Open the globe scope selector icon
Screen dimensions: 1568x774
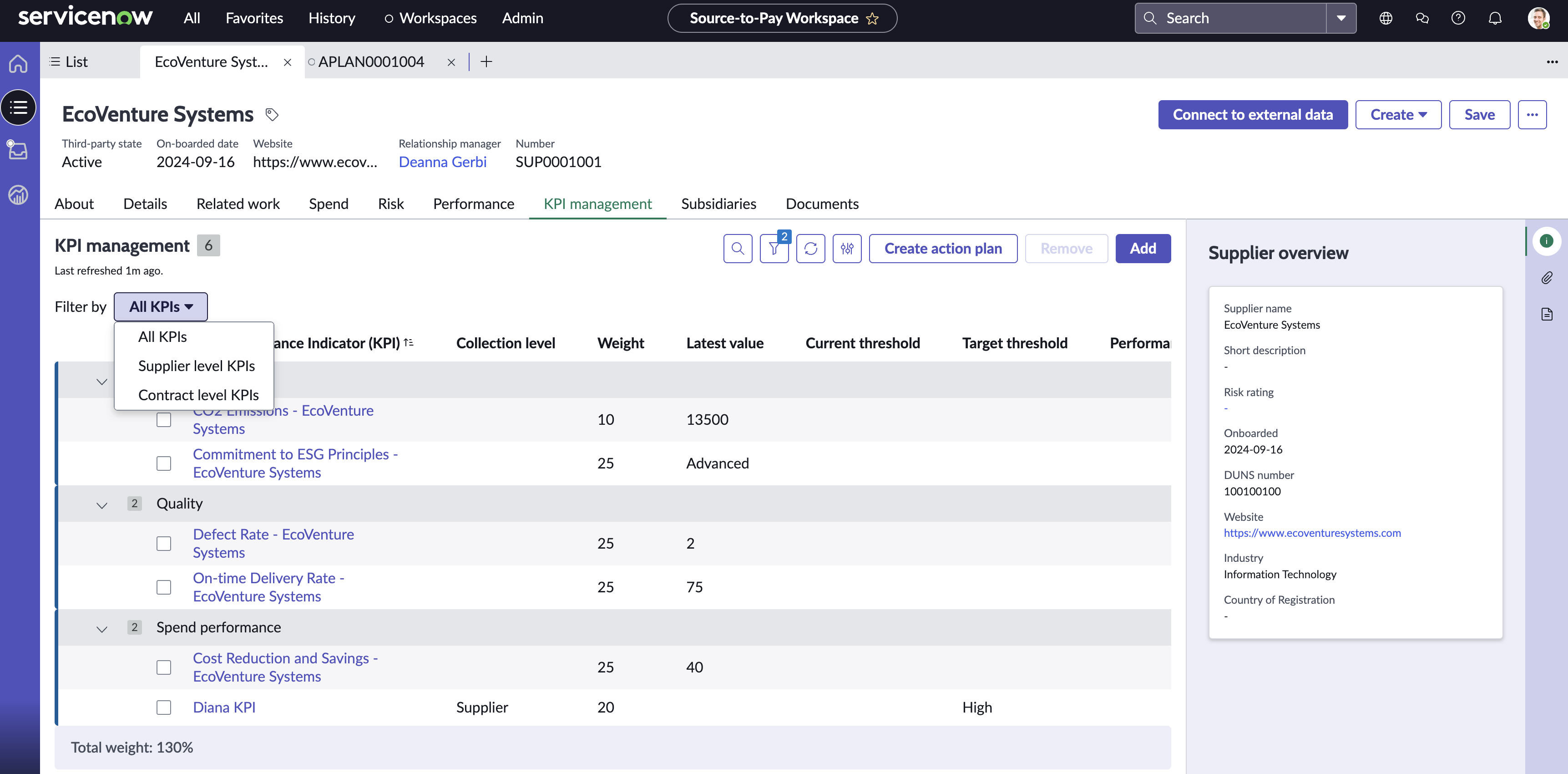click(x=1386, y=18)
